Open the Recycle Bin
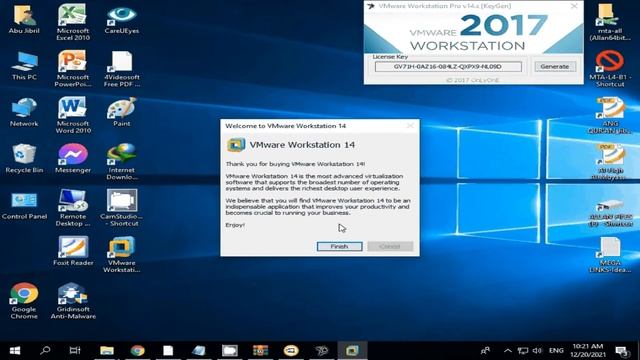 24,158
